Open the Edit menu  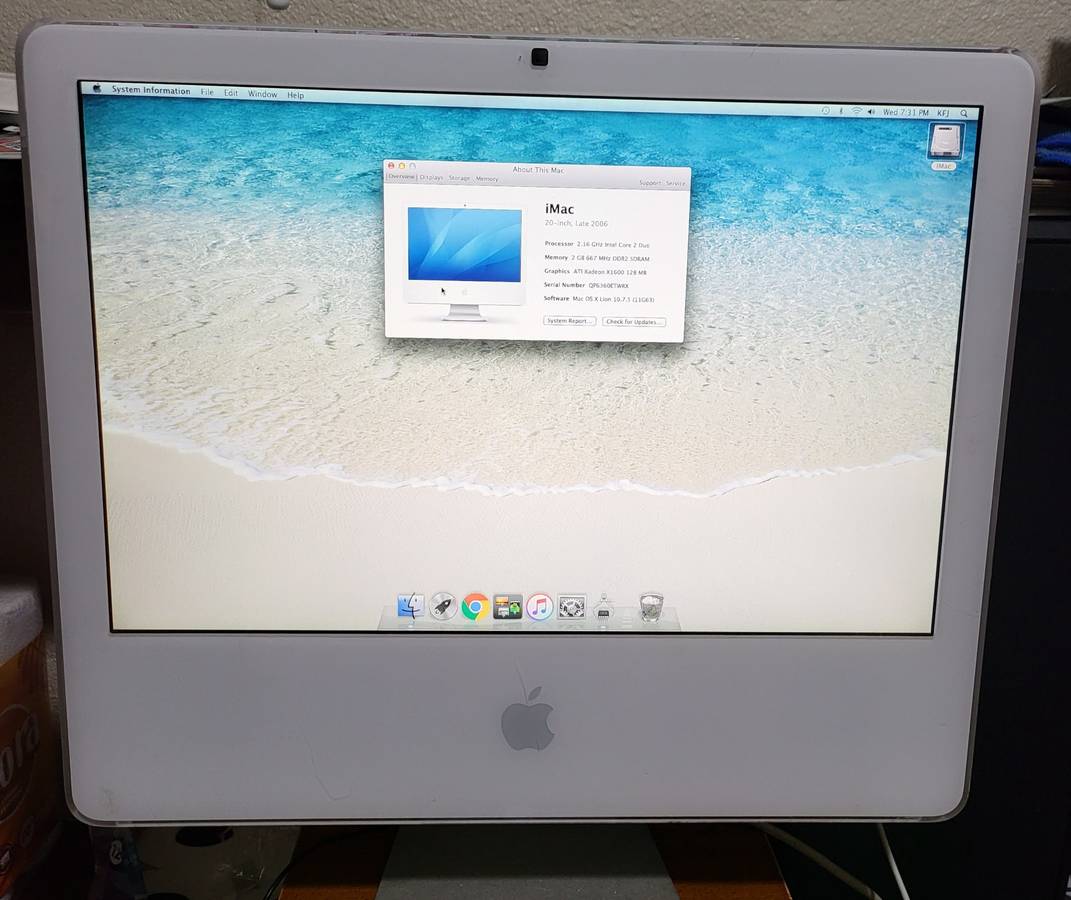click(x=231, y=93)
